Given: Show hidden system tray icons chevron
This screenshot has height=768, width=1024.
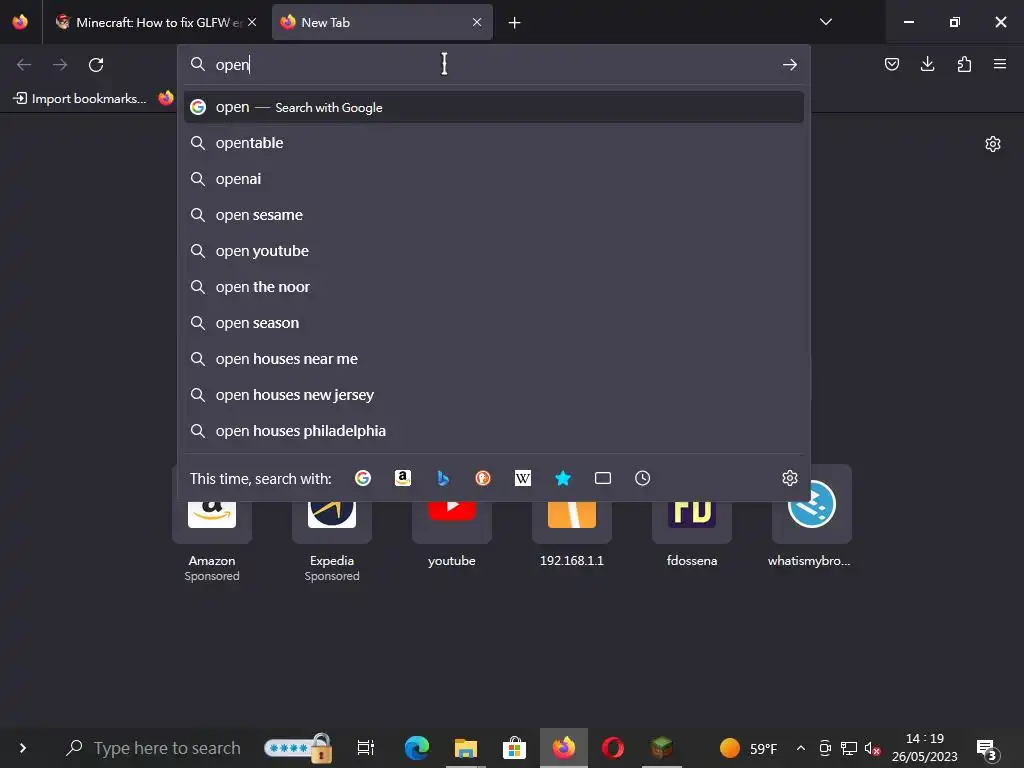Looking at the screenshot, I should click(801, 748).
